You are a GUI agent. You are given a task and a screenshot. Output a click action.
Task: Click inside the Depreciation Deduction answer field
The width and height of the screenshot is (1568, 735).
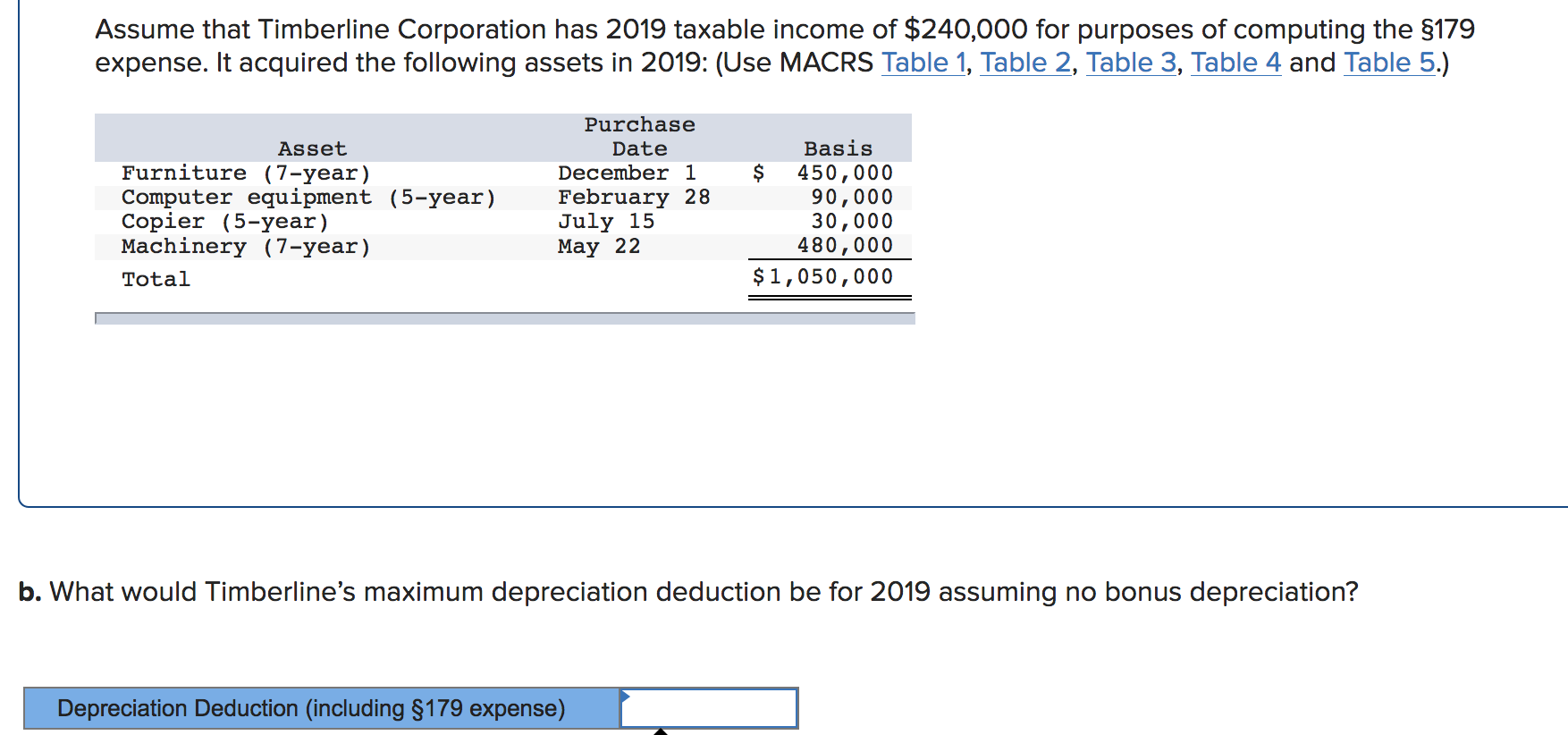pos(709,708)
